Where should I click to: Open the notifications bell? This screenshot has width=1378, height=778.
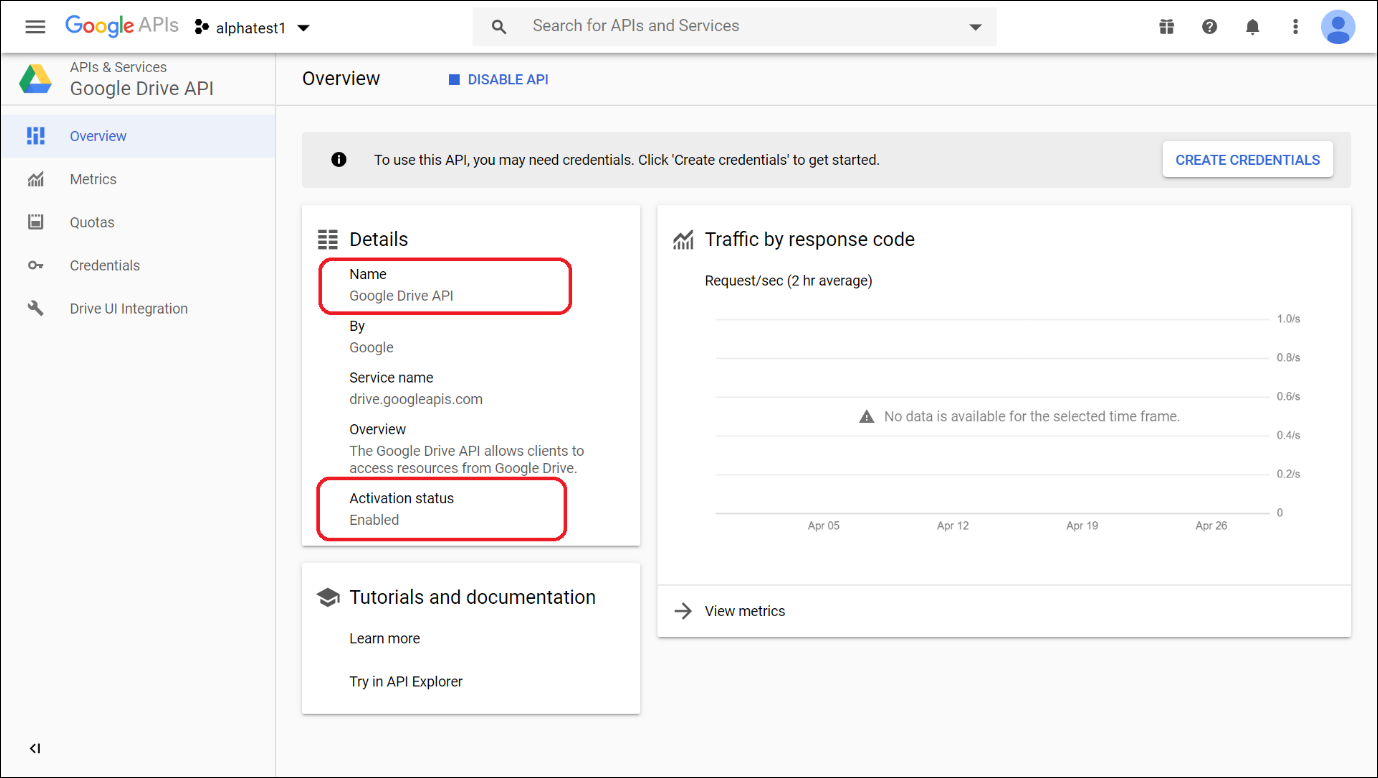click(1252, 27)
